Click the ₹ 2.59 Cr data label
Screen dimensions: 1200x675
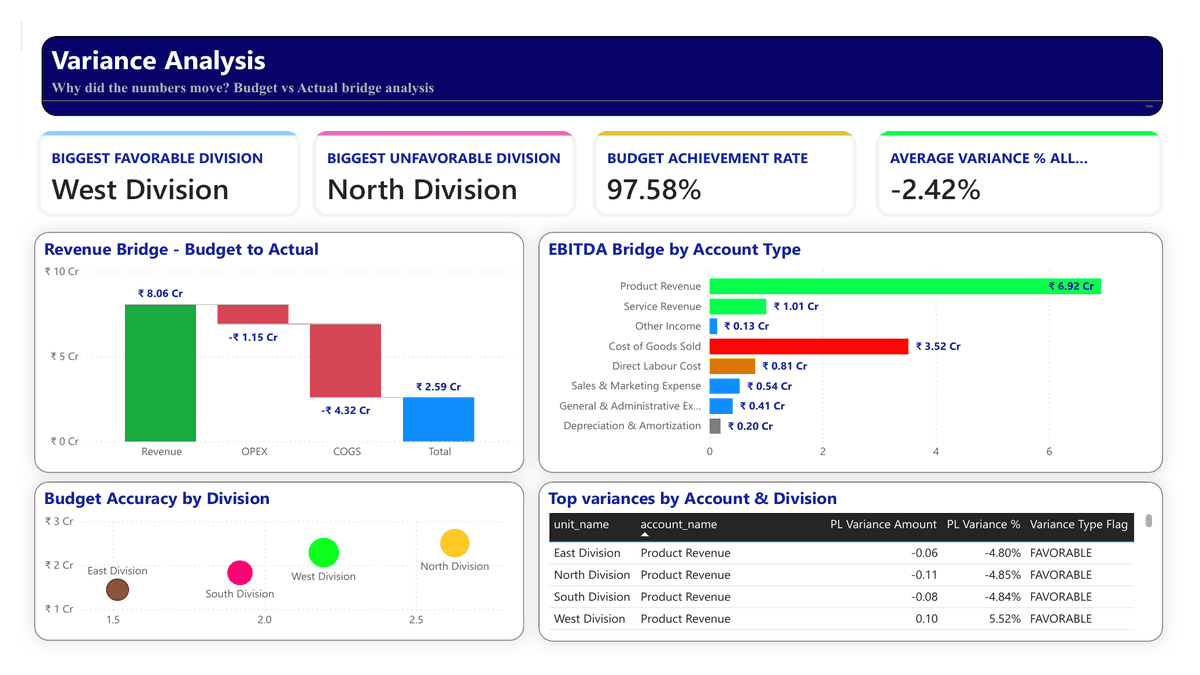(438, 387)
